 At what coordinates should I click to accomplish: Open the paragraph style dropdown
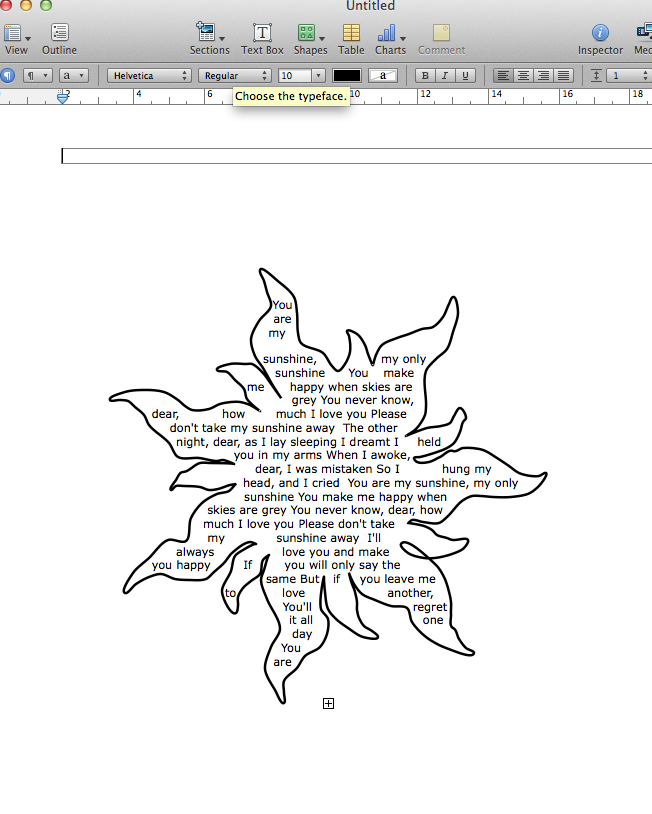pyautogui.click(x=37, y=76)
